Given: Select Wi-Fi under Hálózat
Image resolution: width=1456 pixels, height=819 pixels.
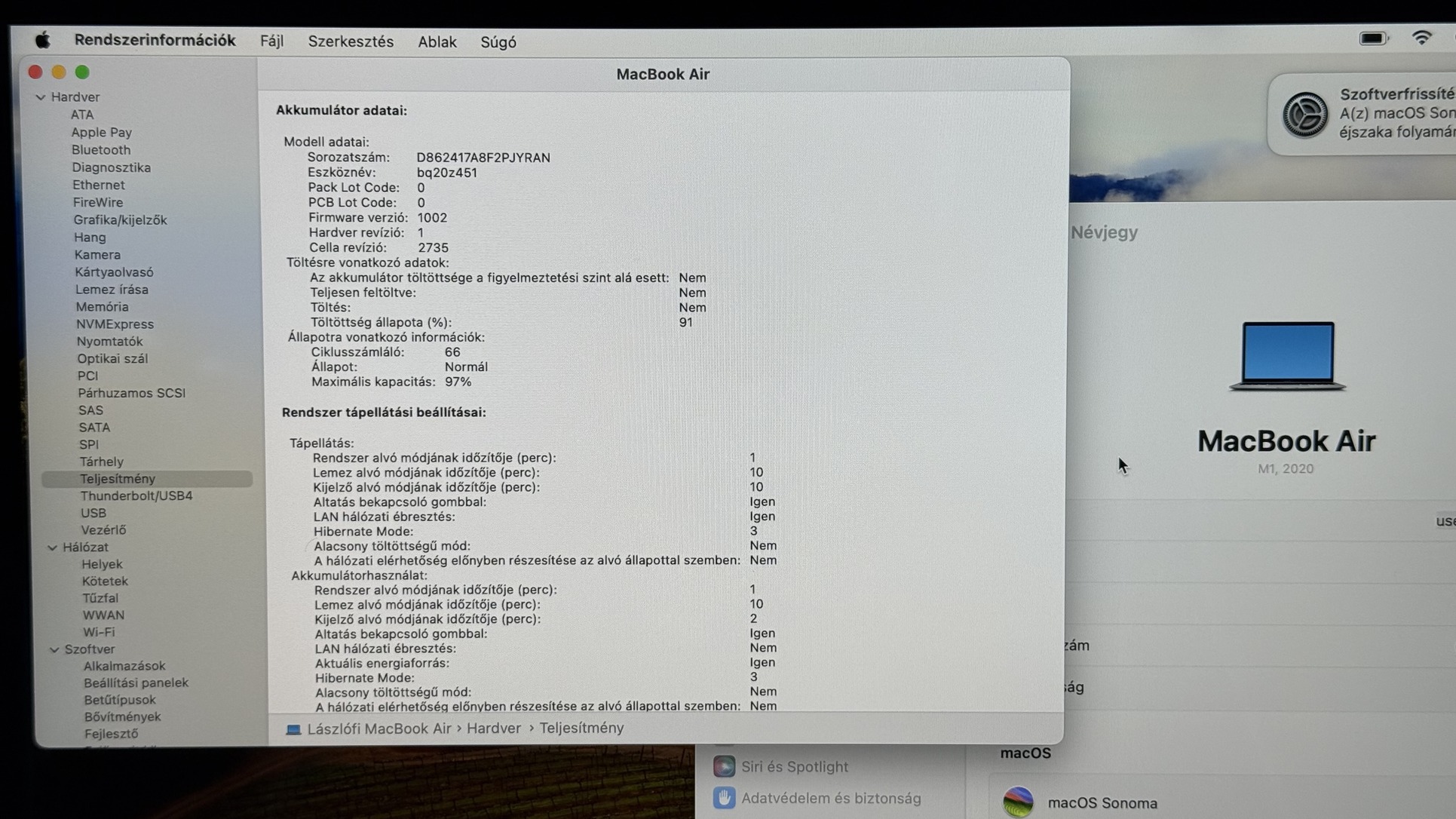Looking at the screenshot, I should (x=99, y=632).
